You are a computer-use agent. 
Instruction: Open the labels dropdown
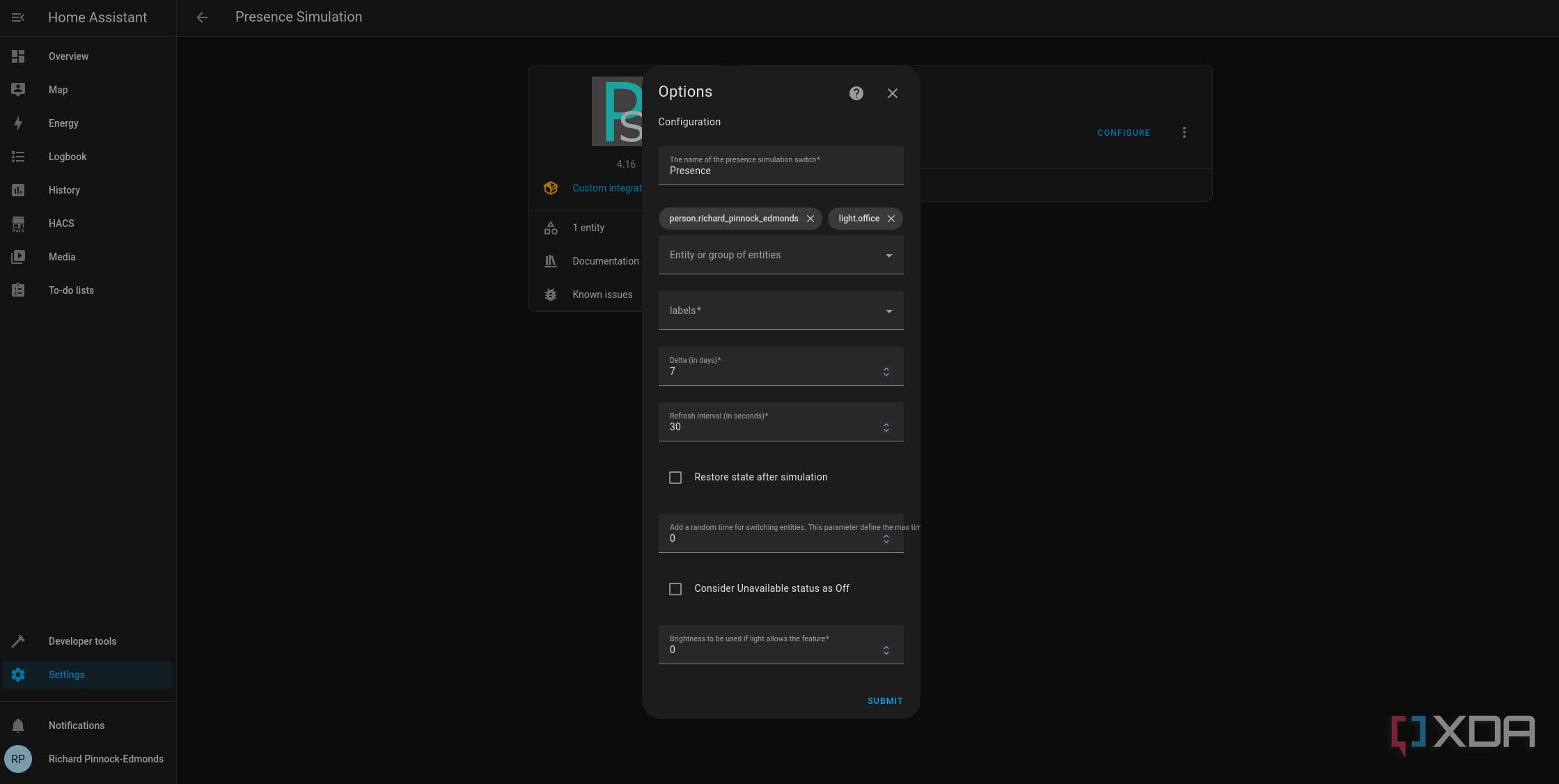tap(888, 311)
